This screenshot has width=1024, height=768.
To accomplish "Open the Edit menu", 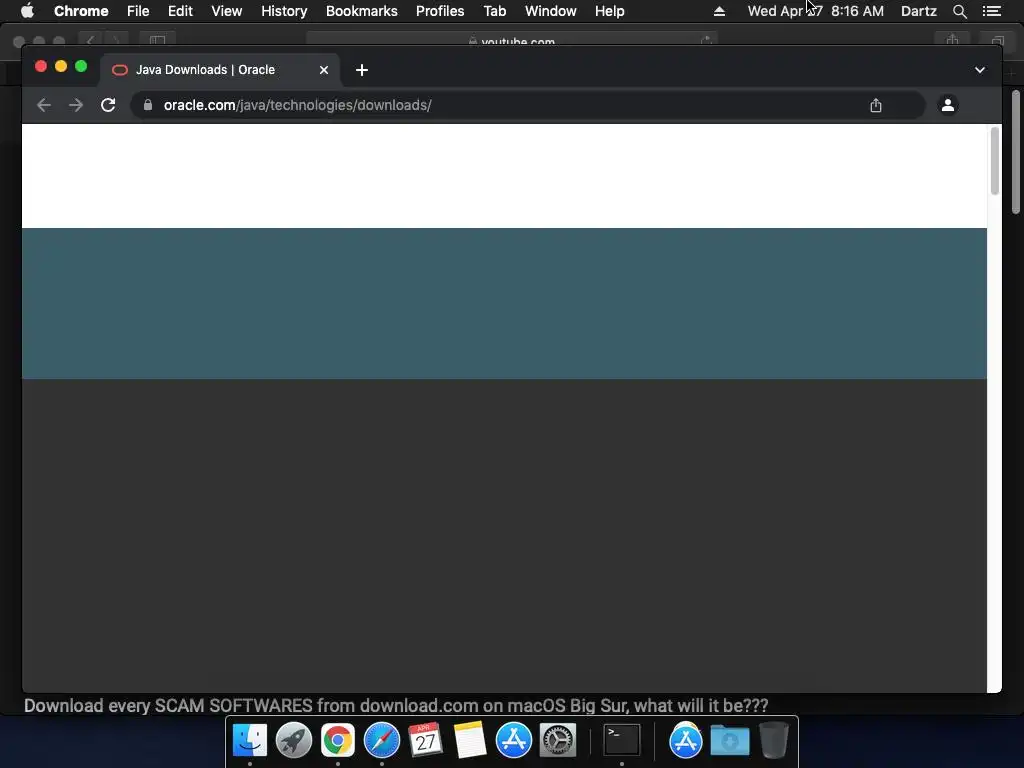I will 180,11.
